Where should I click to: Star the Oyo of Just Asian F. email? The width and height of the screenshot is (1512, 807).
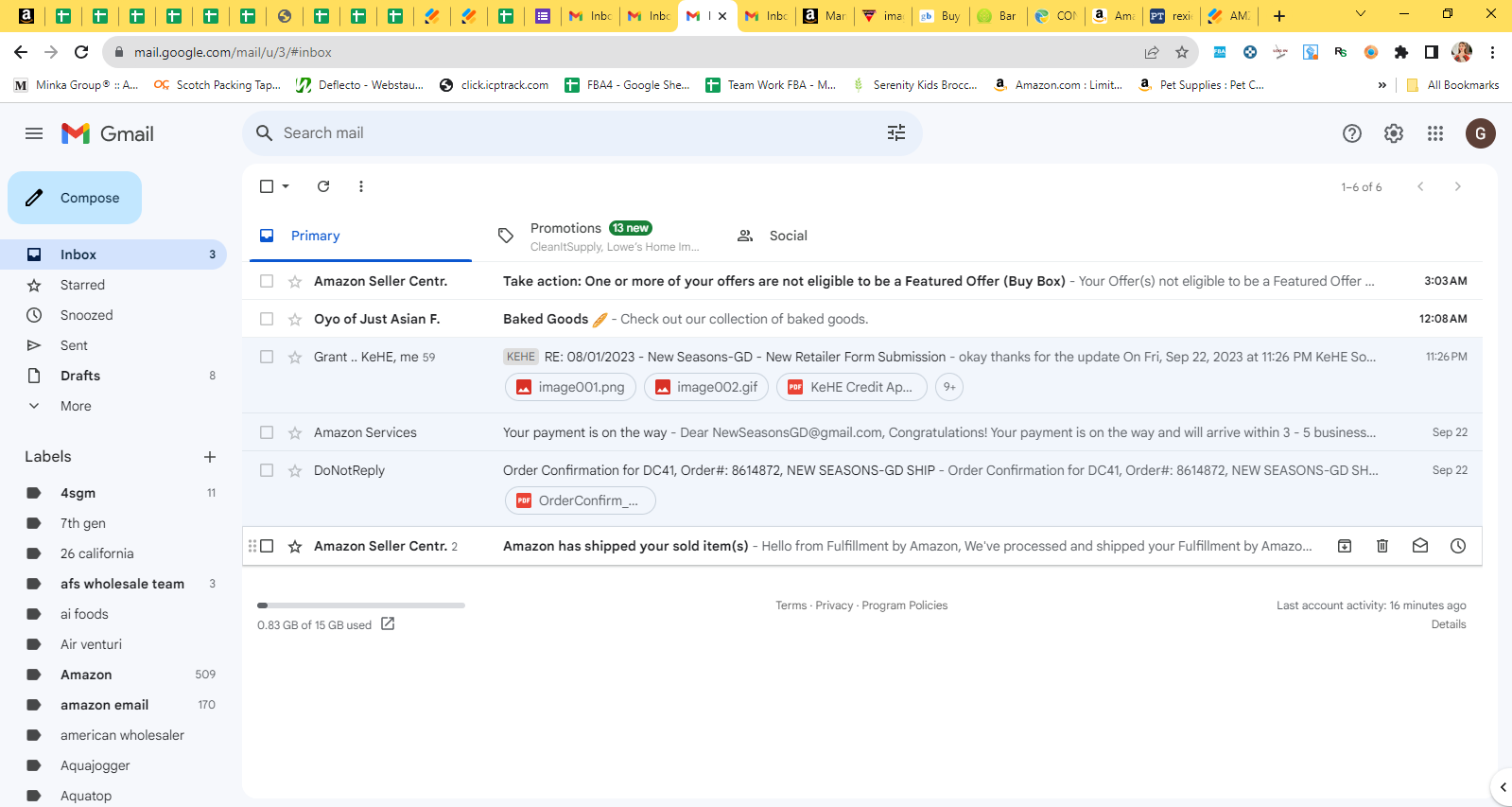(295, 319)
